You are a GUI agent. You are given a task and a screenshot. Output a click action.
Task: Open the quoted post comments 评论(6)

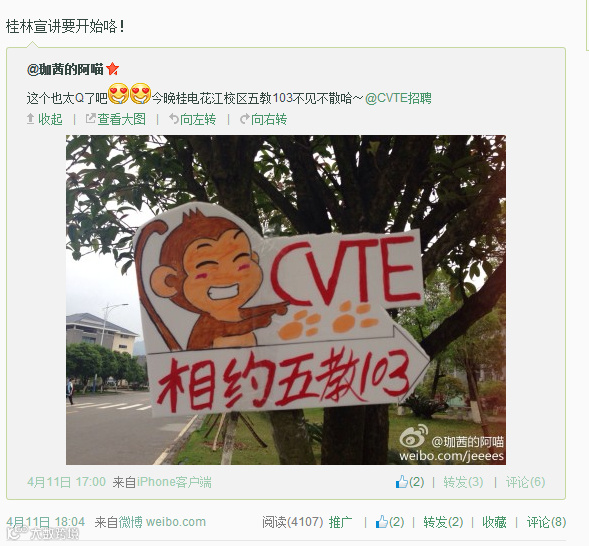click(525, 482)
